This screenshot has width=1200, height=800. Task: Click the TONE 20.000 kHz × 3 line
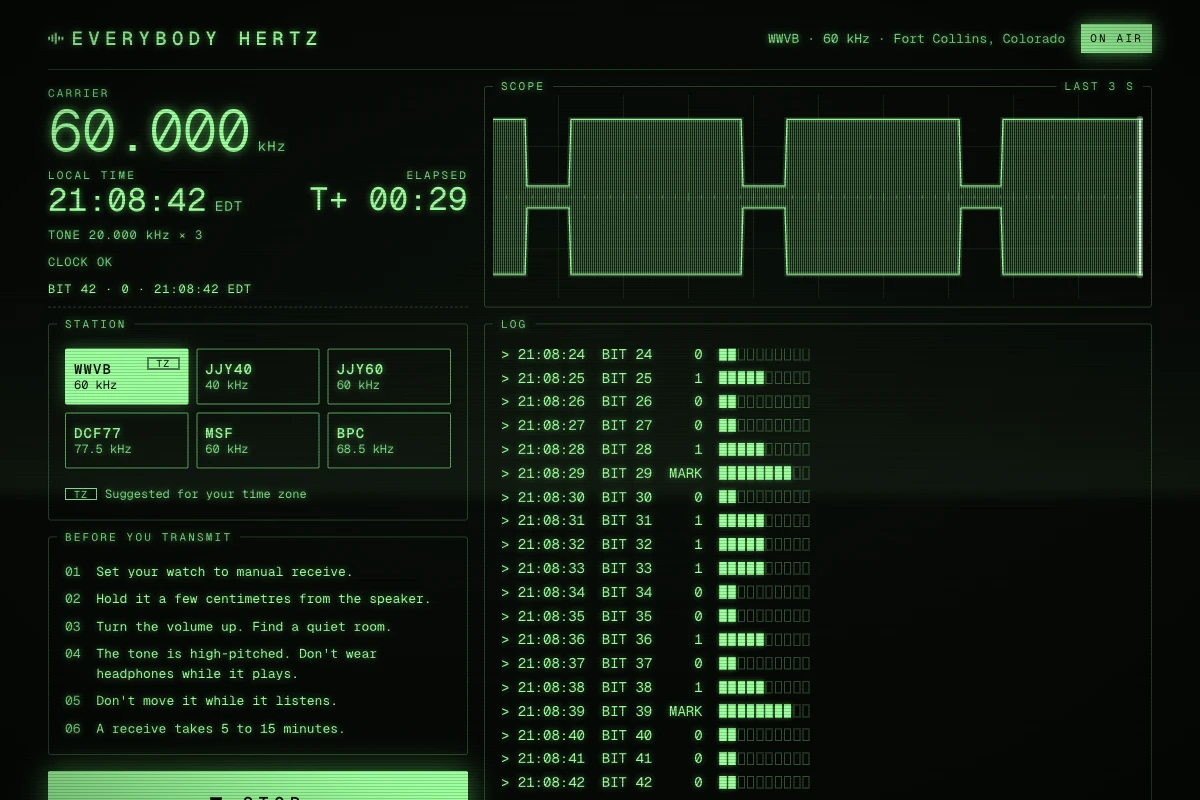125,235
